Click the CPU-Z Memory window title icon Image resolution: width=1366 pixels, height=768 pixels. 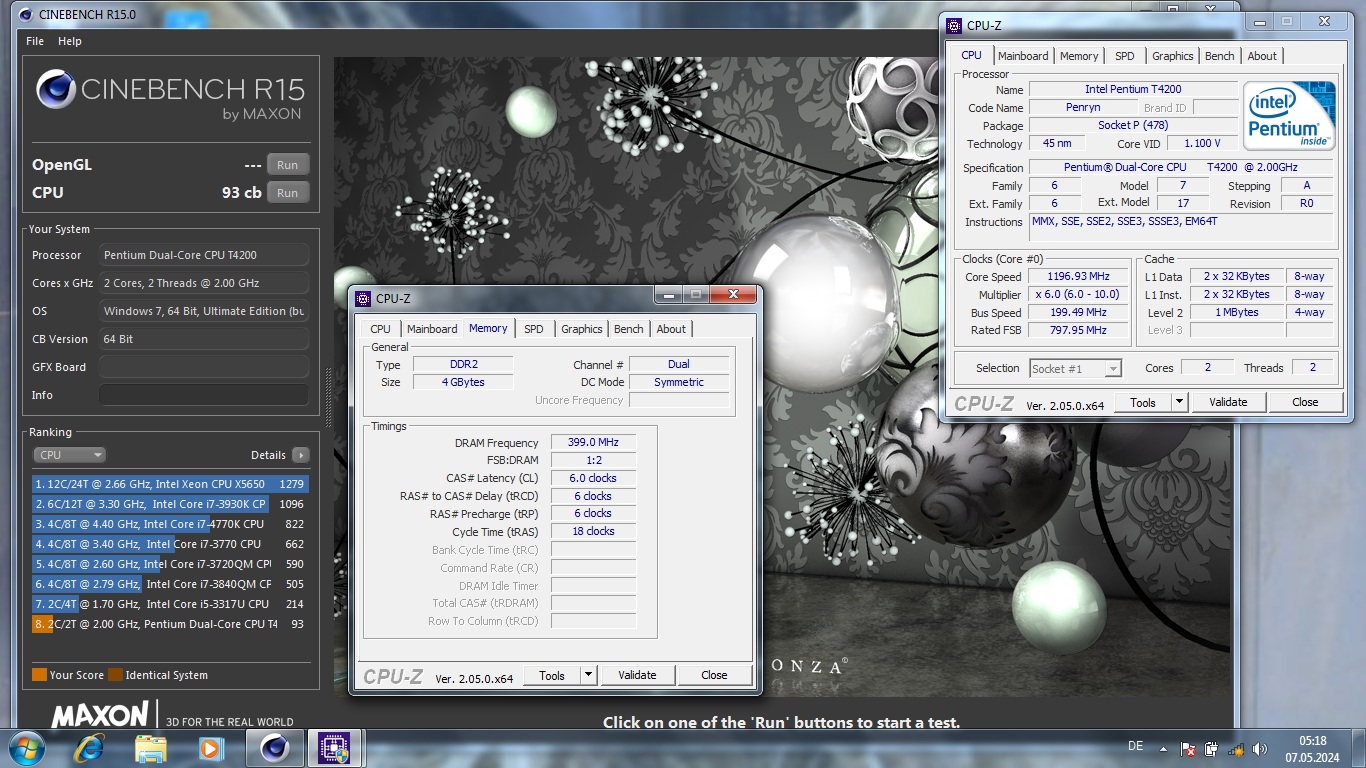point(363,298)
